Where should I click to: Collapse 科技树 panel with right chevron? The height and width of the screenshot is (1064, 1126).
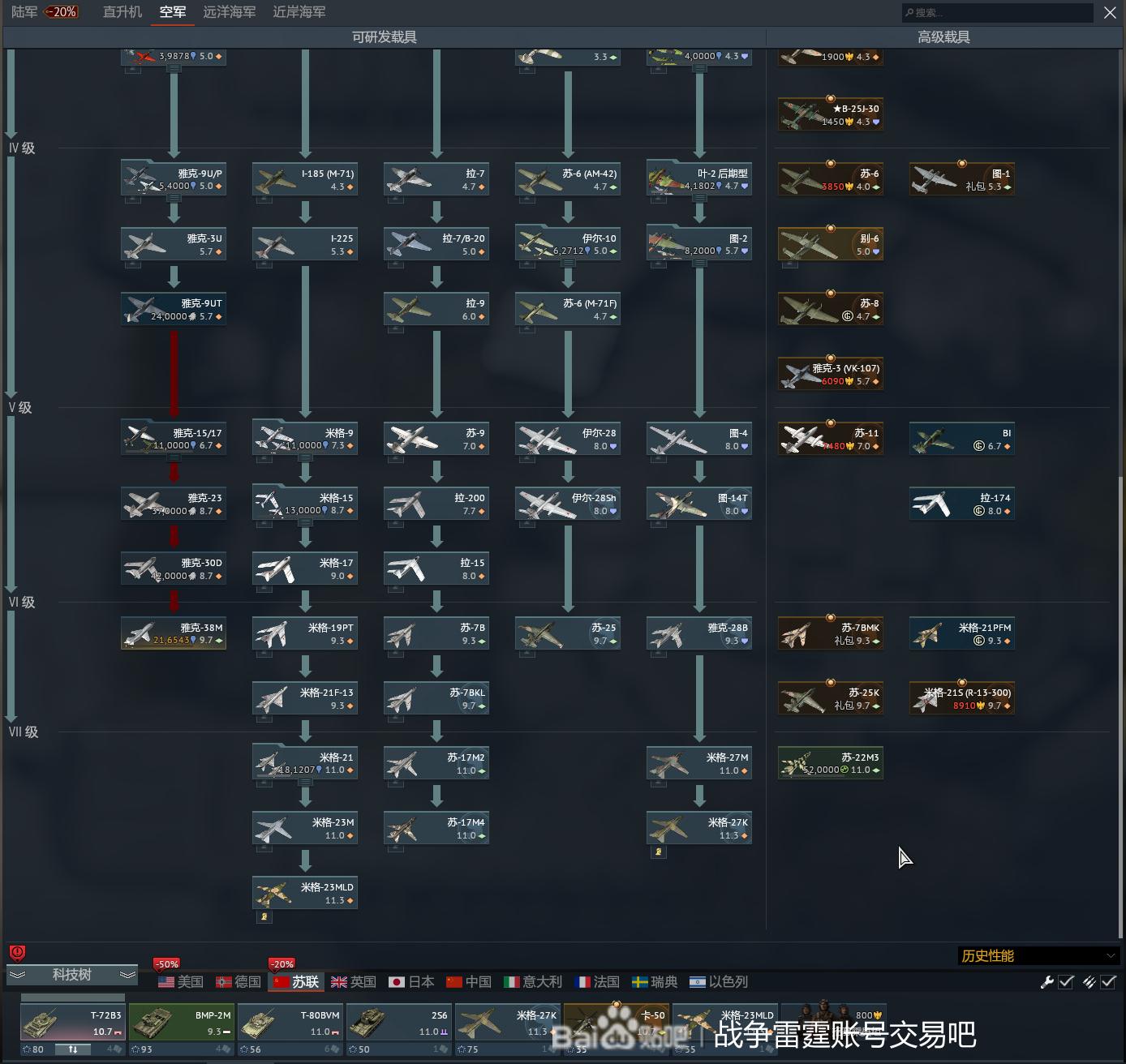pyautogui.click(x=127, y=975)
